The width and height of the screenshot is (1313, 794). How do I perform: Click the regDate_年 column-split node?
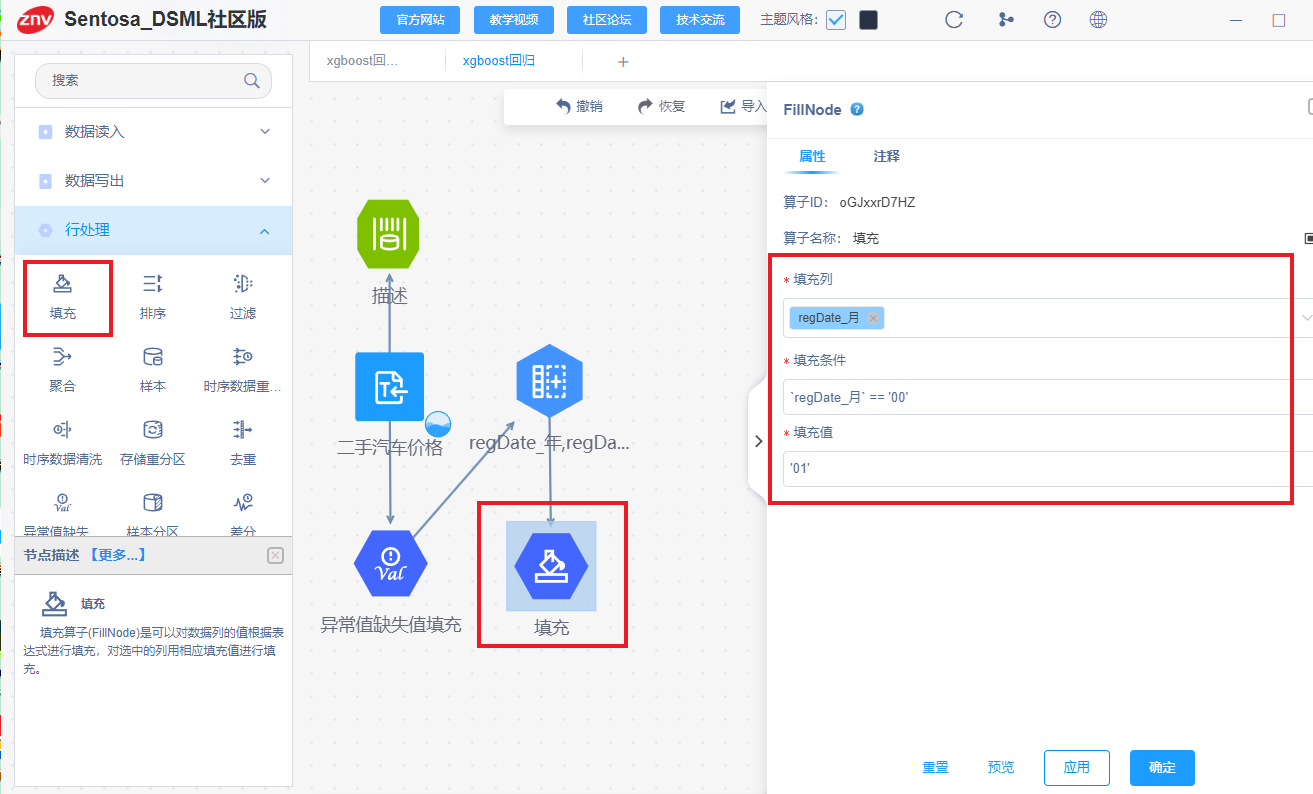coord(550,380)
